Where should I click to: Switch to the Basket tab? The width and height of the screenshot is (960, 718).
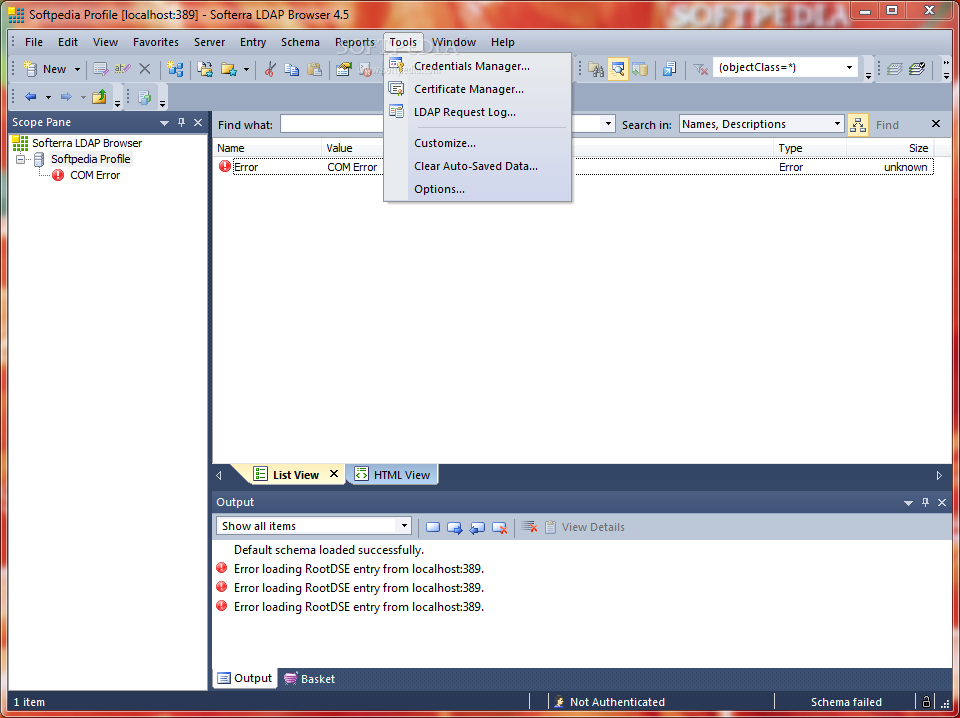310,679
